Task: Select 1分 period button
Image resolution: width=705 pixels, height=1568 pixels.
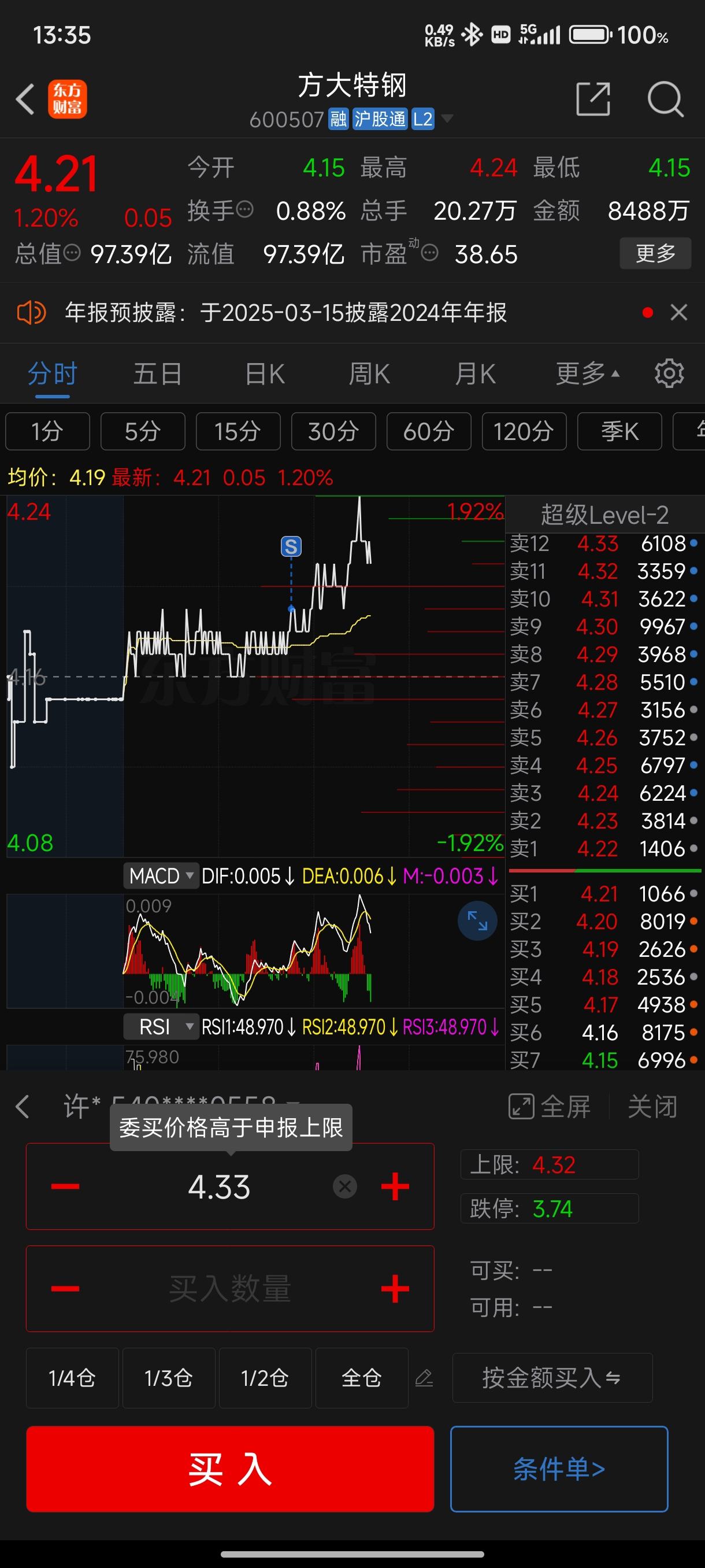Action: point(47,431)
